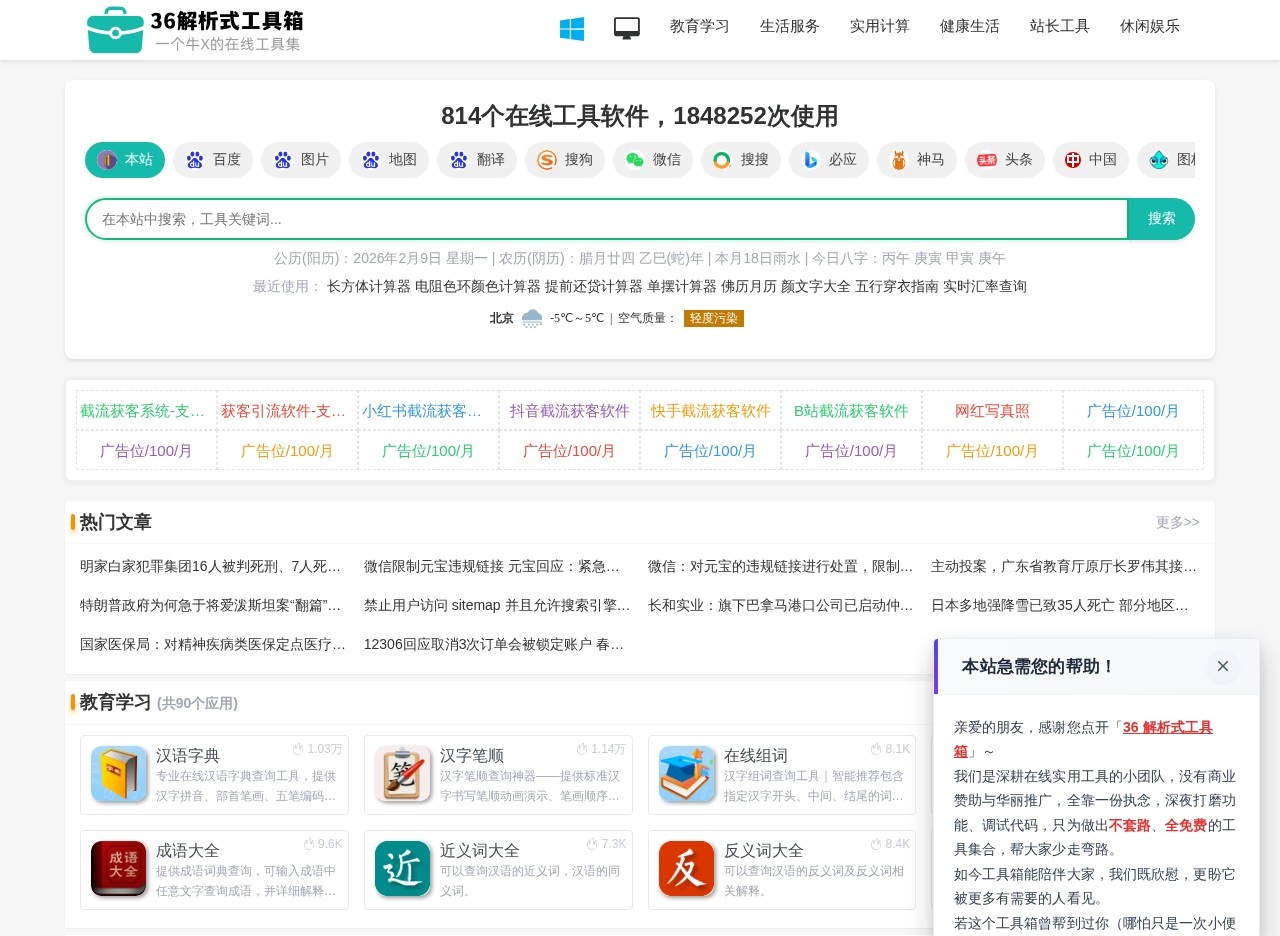Click the 近义词大全 synonyms tool icon
1280x936 pixels.
coord(402,869)
